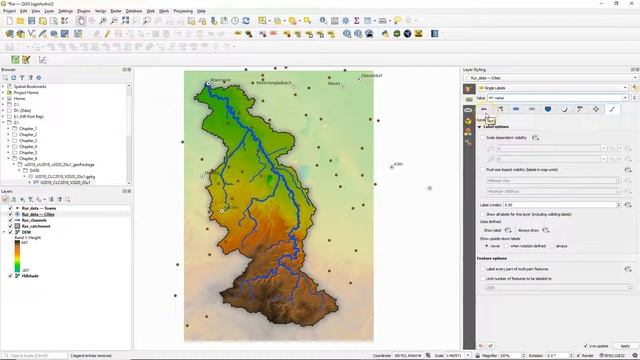
Task: Select the Chapter_4 folder in Browser
Action: click(x=28, y=147)
